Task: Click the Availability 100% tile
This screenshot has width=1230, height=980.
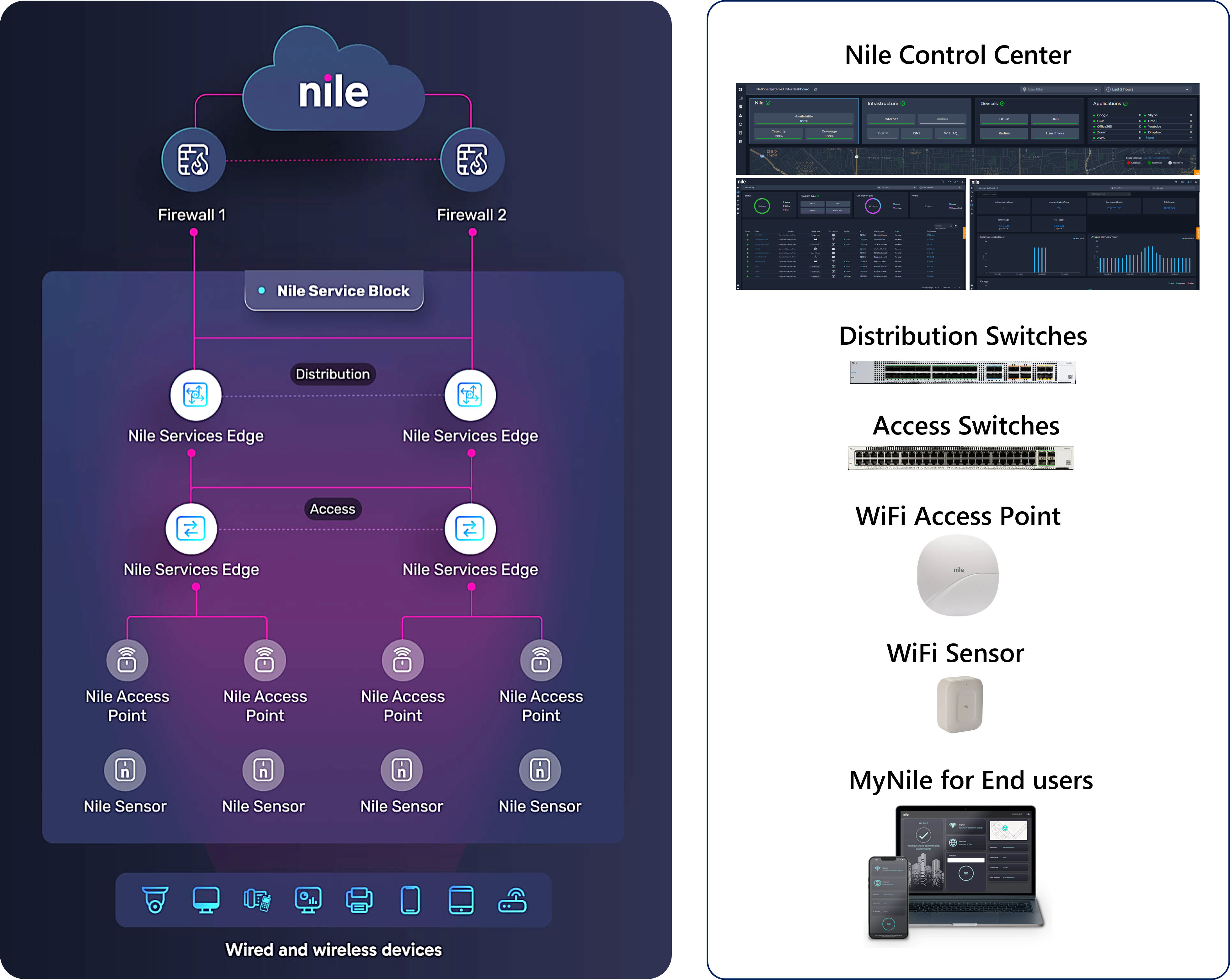Action: [803, 119]
